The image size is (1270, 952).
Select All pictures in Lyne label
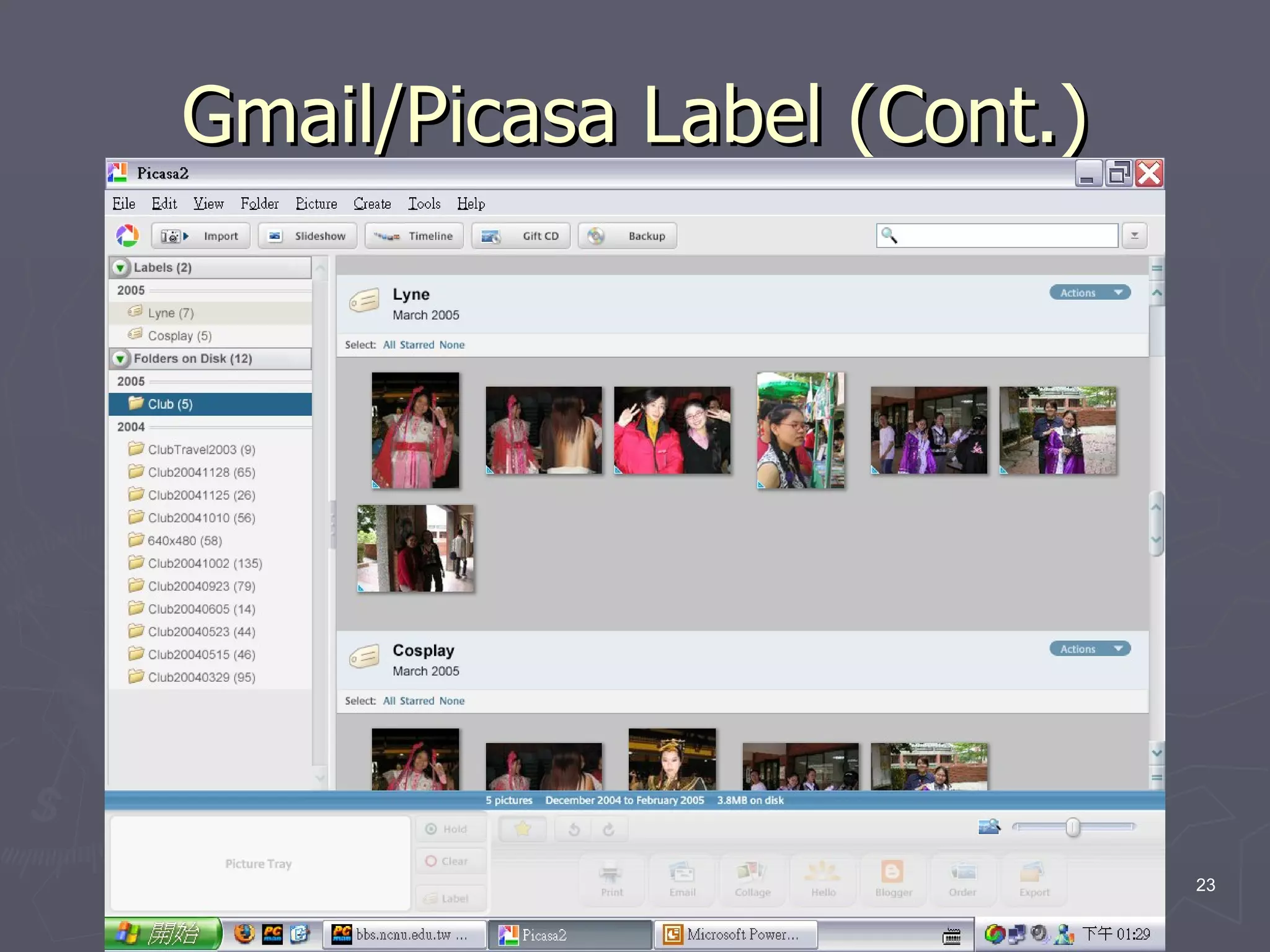[389, 345]
